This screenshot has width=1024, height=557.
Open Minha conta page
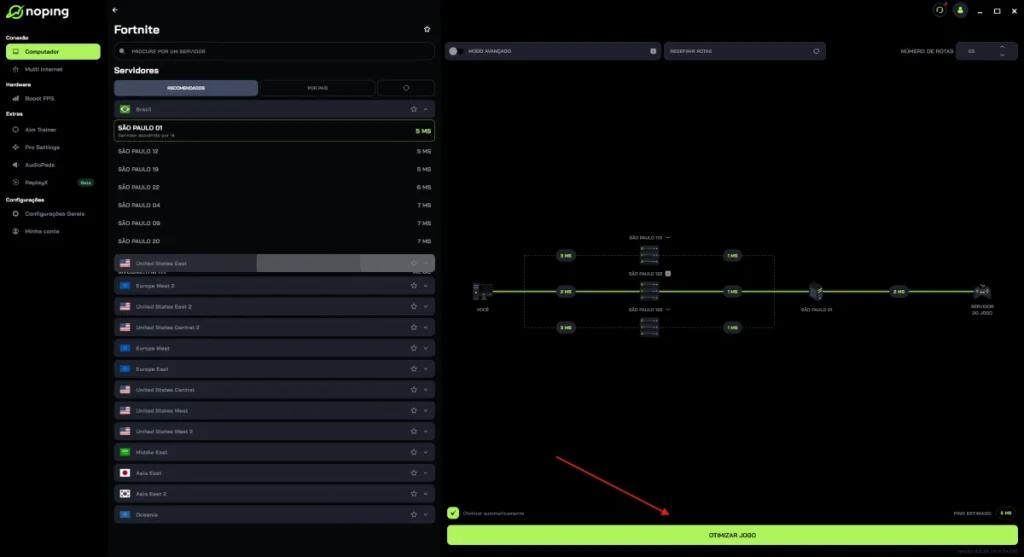pos(42,232)
